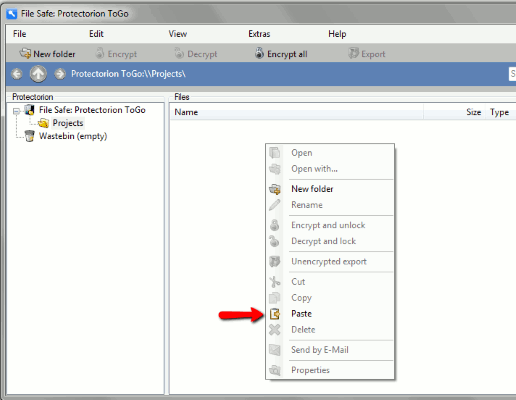This screenshot has width=516, height=400.
Task: Open the Help menu
Action: (337, 34)
